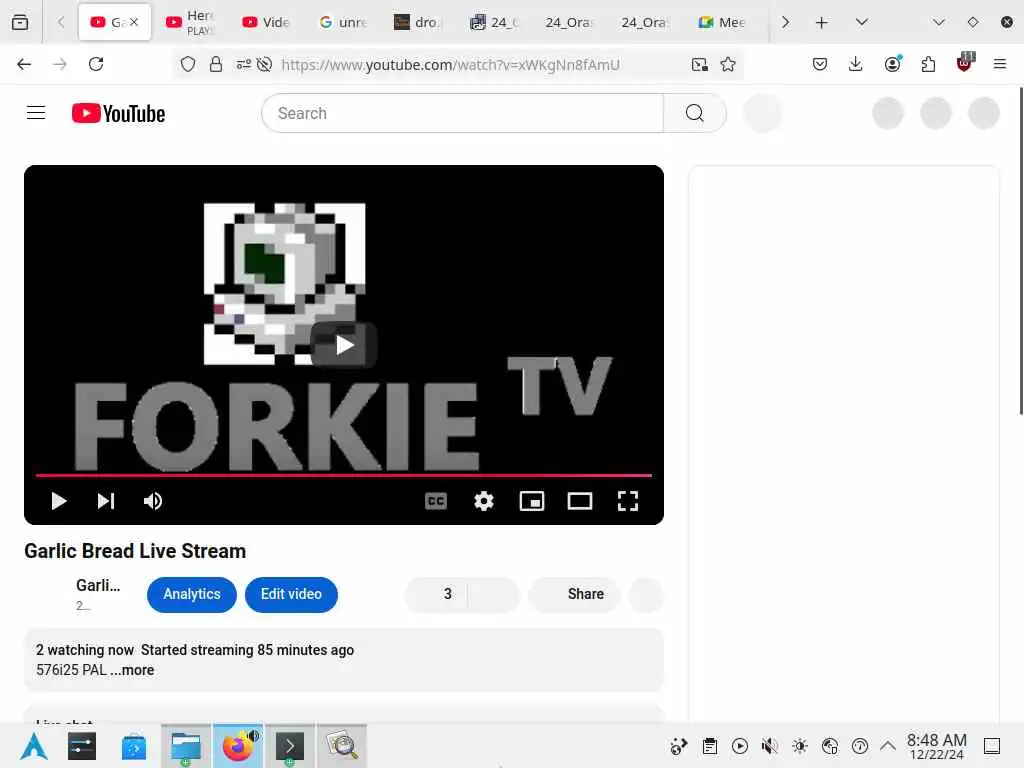Open Arch Linux application launcher
The image size is (1024, 768).
[x=34, y=746]
